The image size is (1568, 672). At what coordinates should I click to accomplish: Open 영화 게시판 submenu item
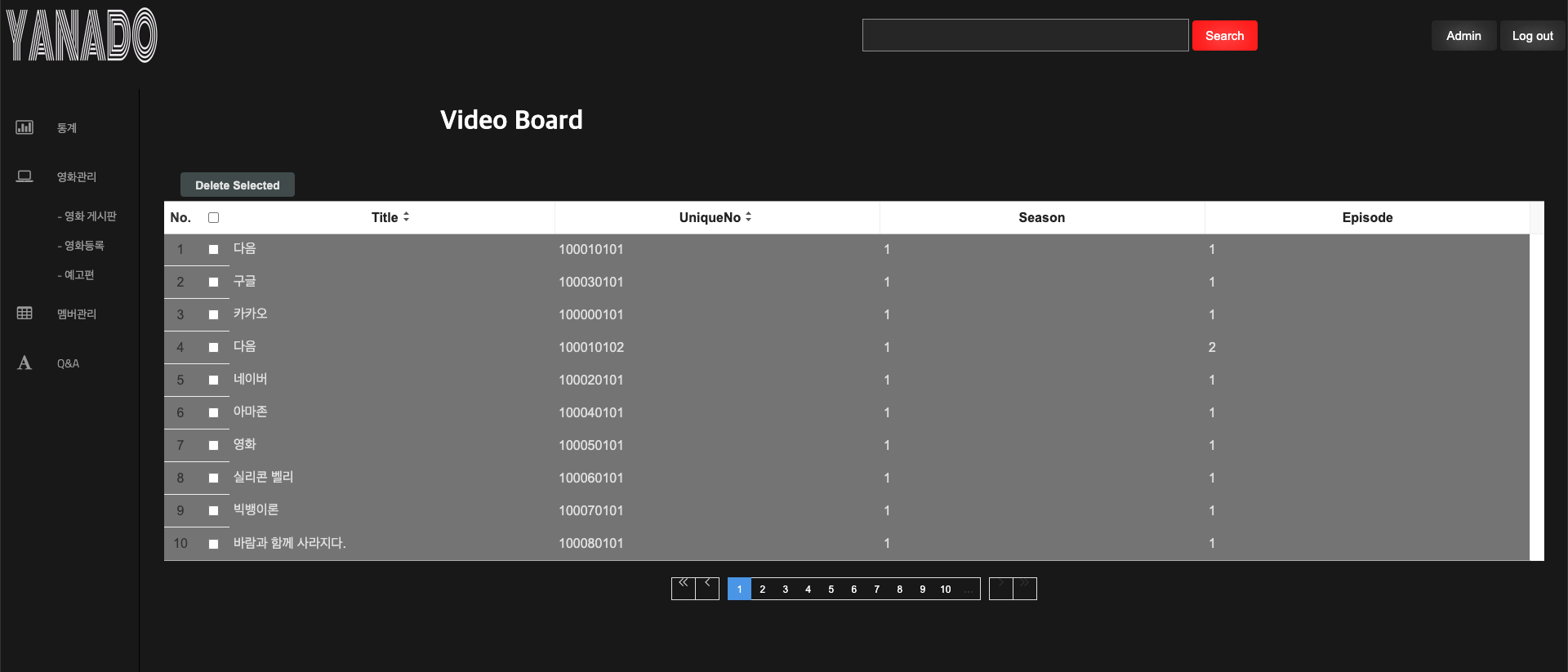[x=87, y=216]
